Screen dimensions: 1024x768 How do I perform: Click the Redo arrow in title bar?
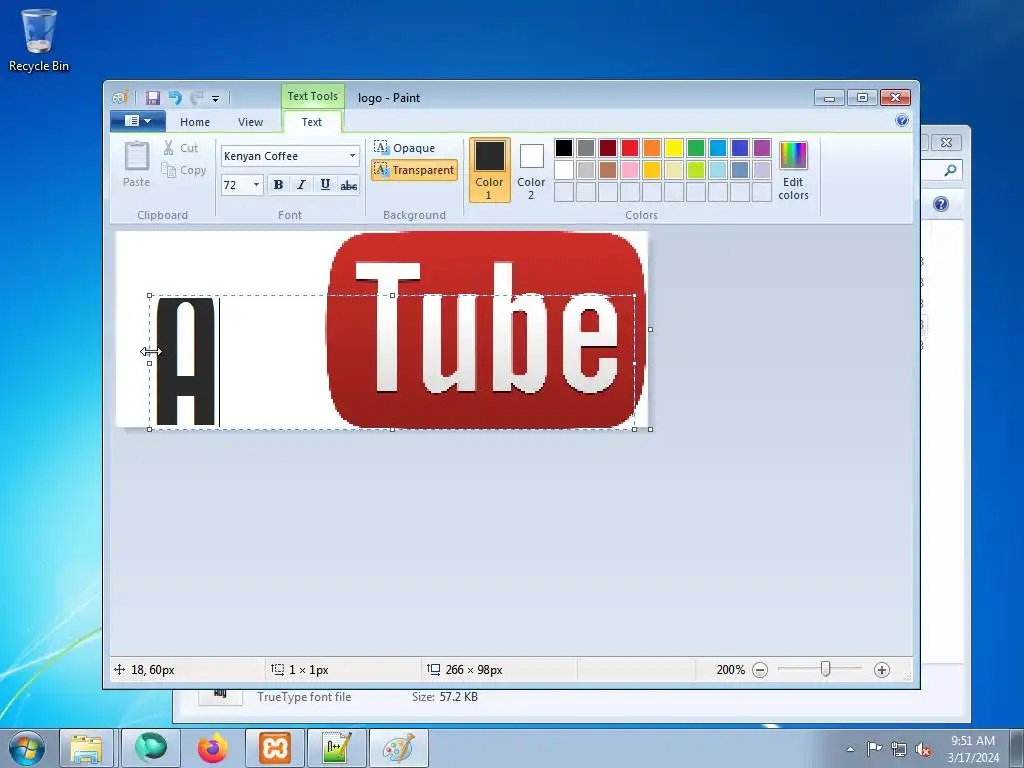[x=197, y=98]
